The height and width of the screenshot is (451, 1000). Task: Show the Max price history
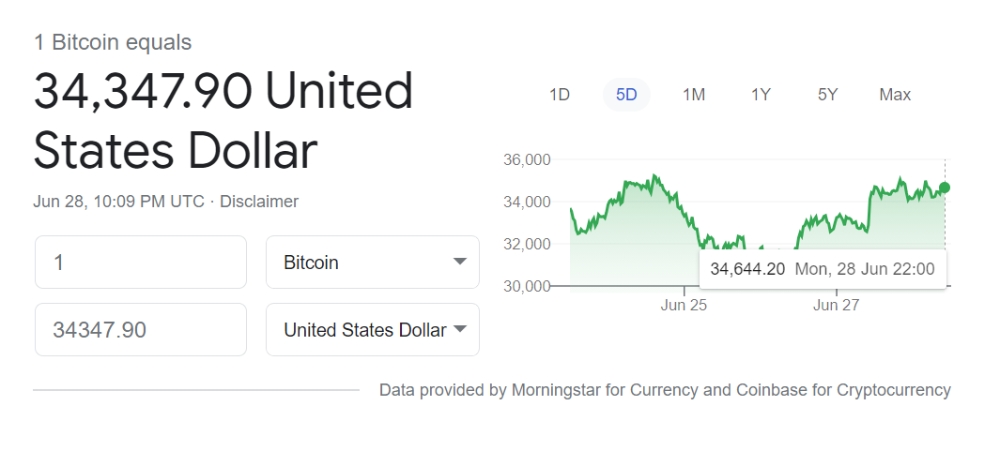[895, 94]
